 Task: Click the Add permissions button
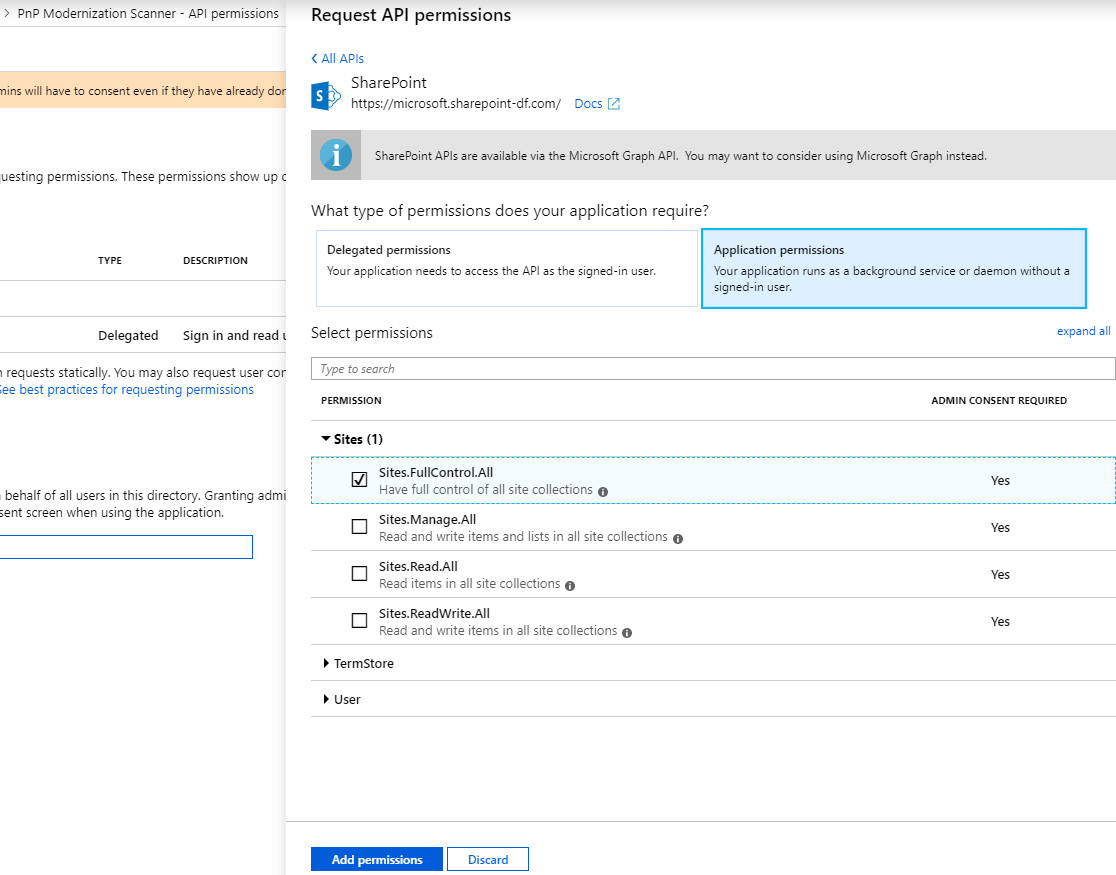pos(376,859)
